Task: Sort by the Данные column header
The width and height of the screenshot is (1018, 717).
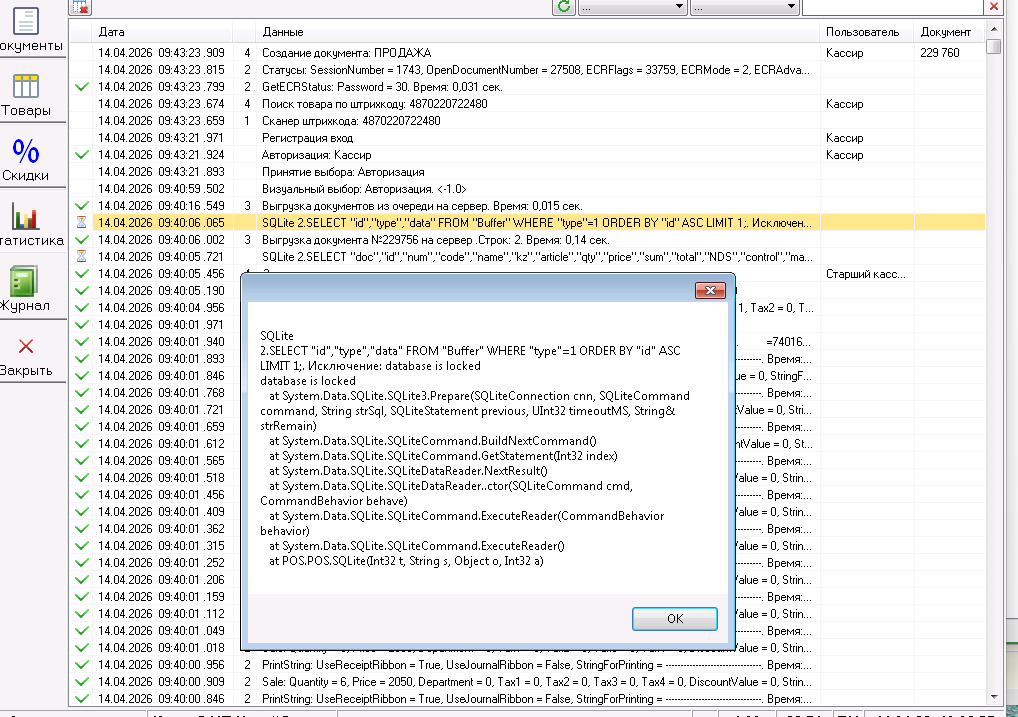Action: pos(539,32)
